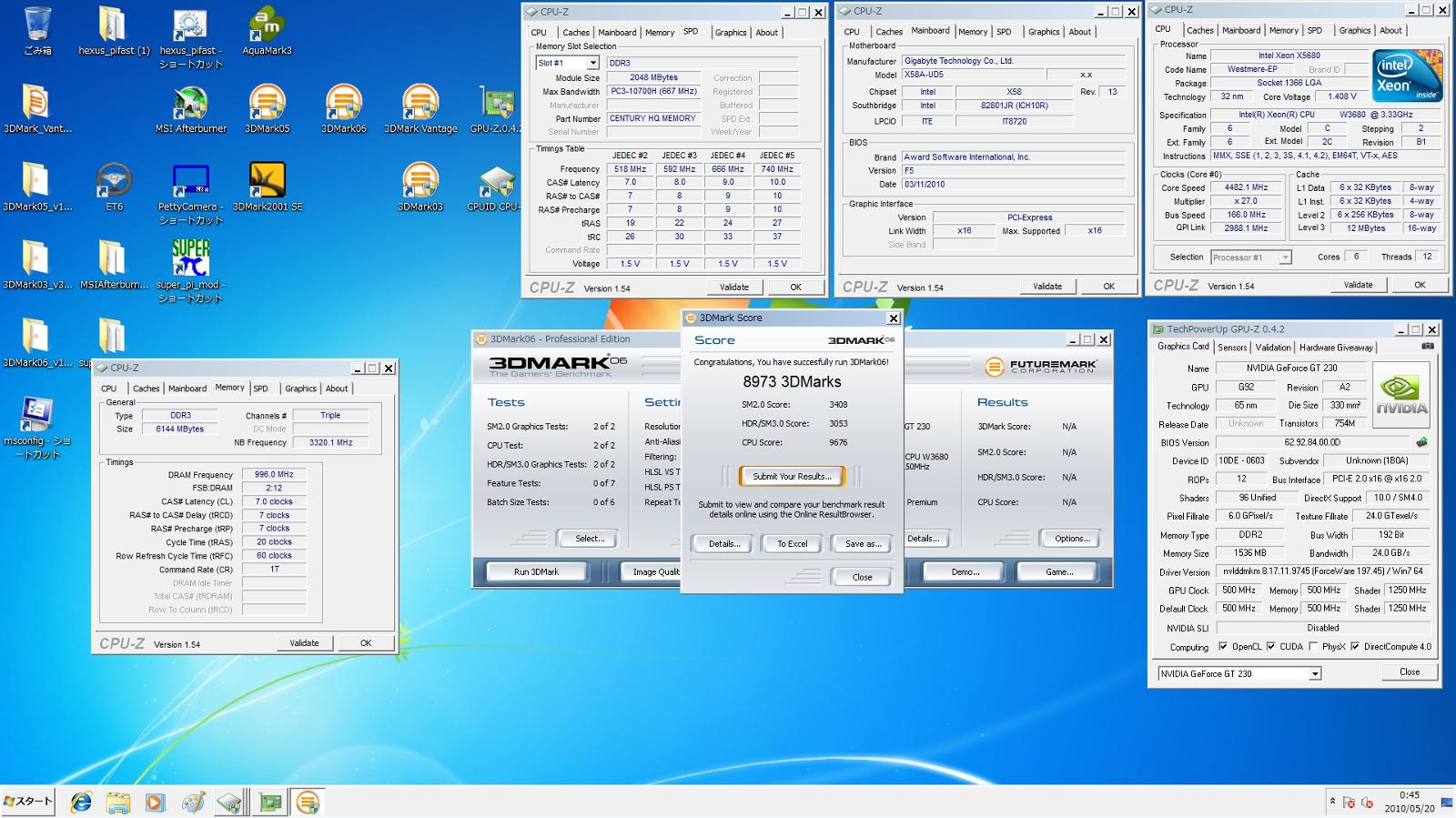The width and height of the screenshot is (1456, 818).
Task: Open Windows Explorer from the taskbar
Action: 118,802
